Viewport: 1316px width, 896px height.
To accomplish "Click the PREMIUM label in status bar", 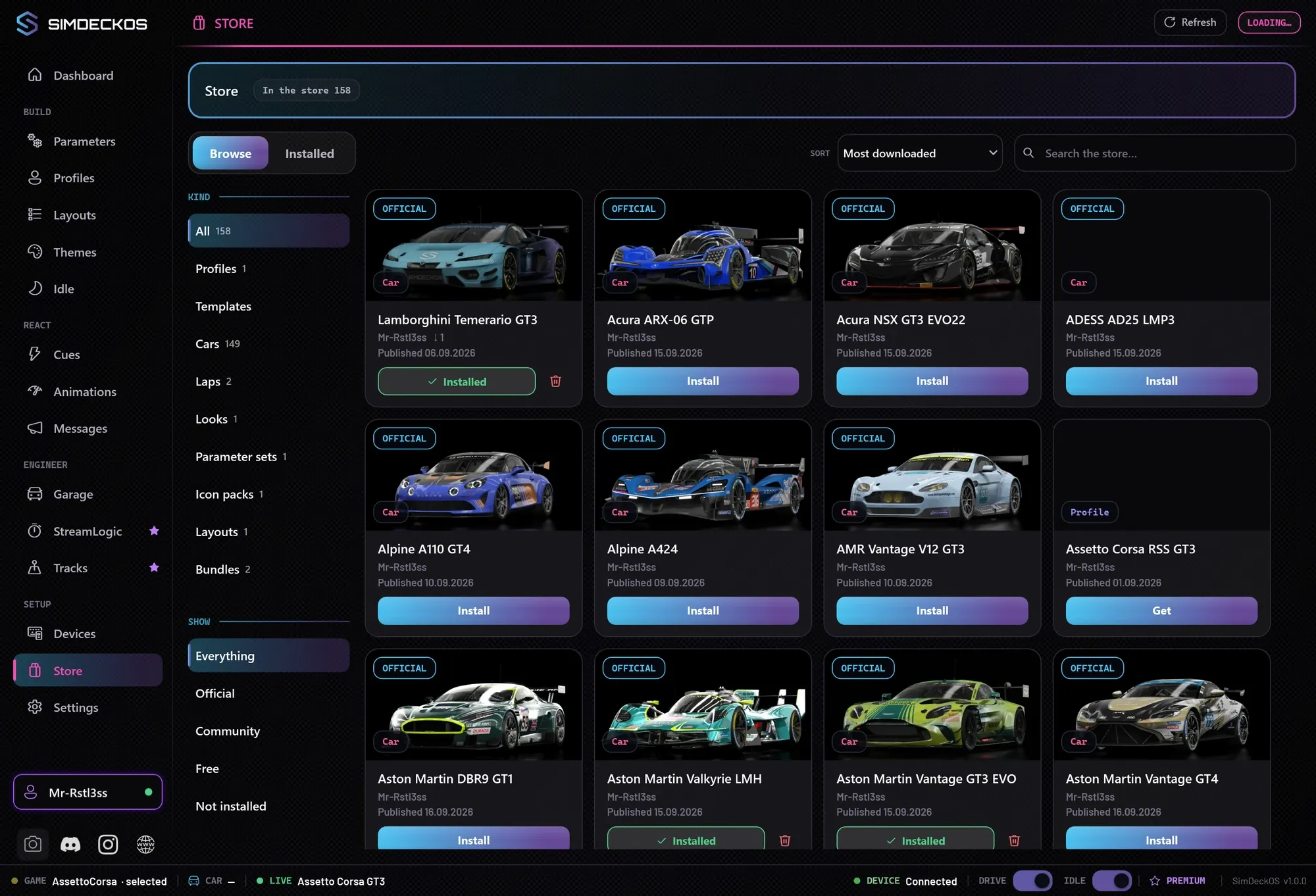I will (x=1186, y=881).
